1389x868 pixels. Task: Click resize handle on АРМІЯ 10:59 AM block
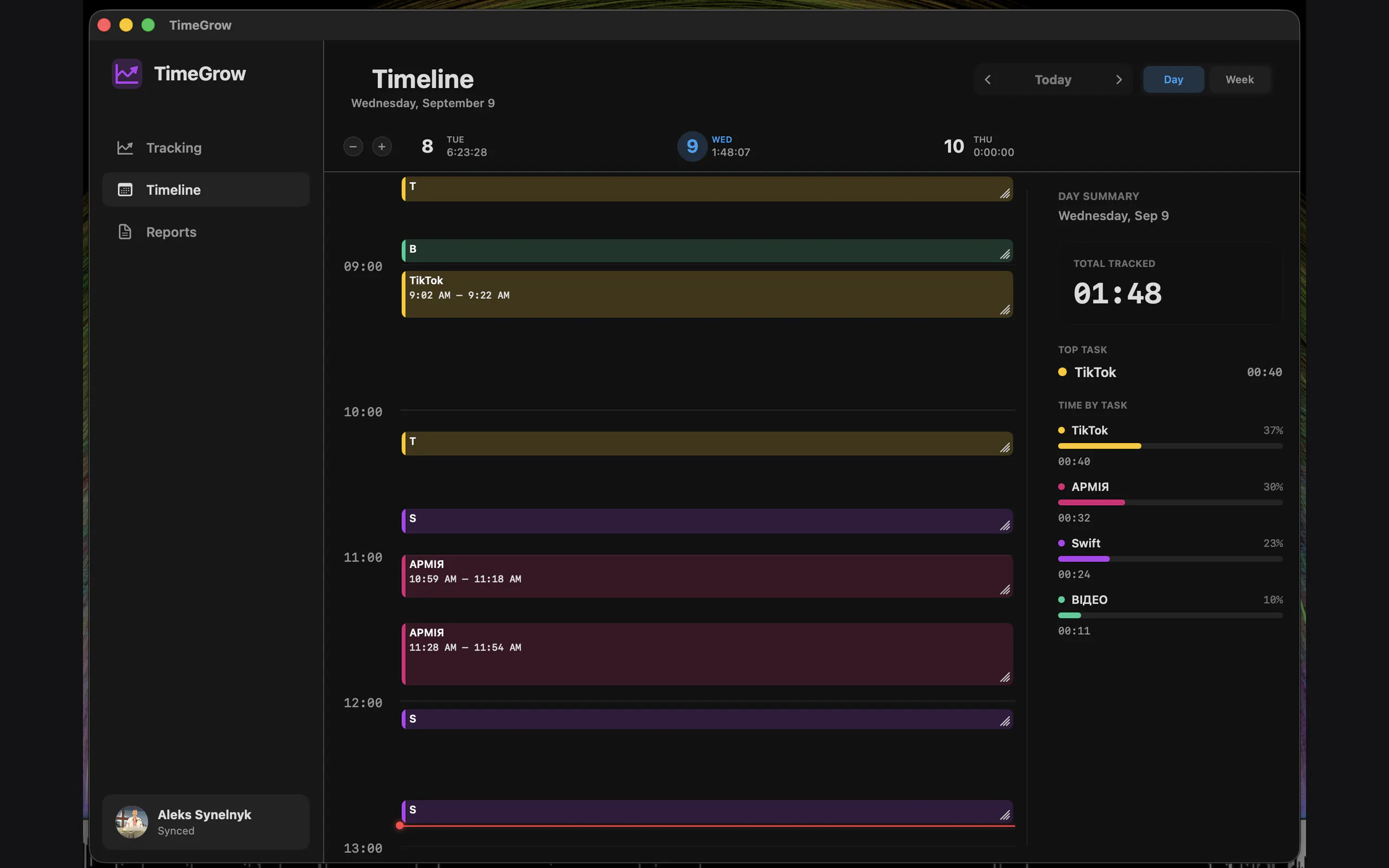pos(1005,590)
